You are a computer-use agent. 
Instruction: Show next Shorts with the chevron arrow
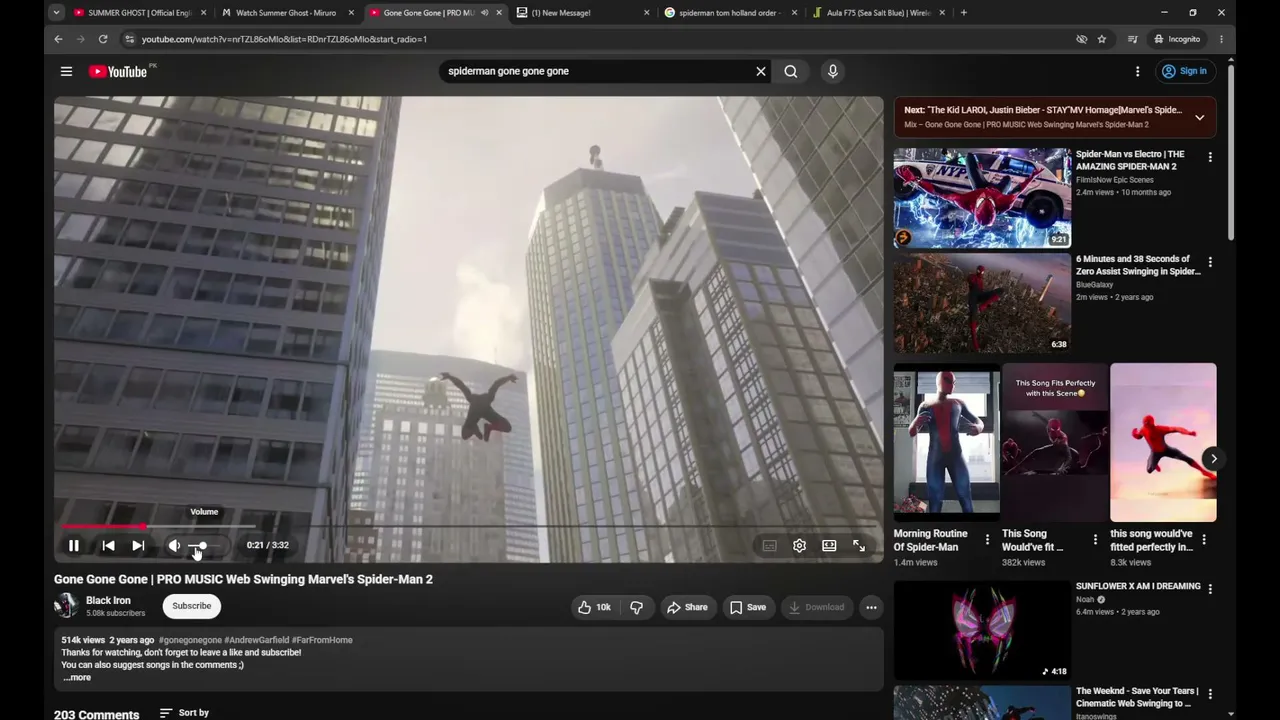1213,459
